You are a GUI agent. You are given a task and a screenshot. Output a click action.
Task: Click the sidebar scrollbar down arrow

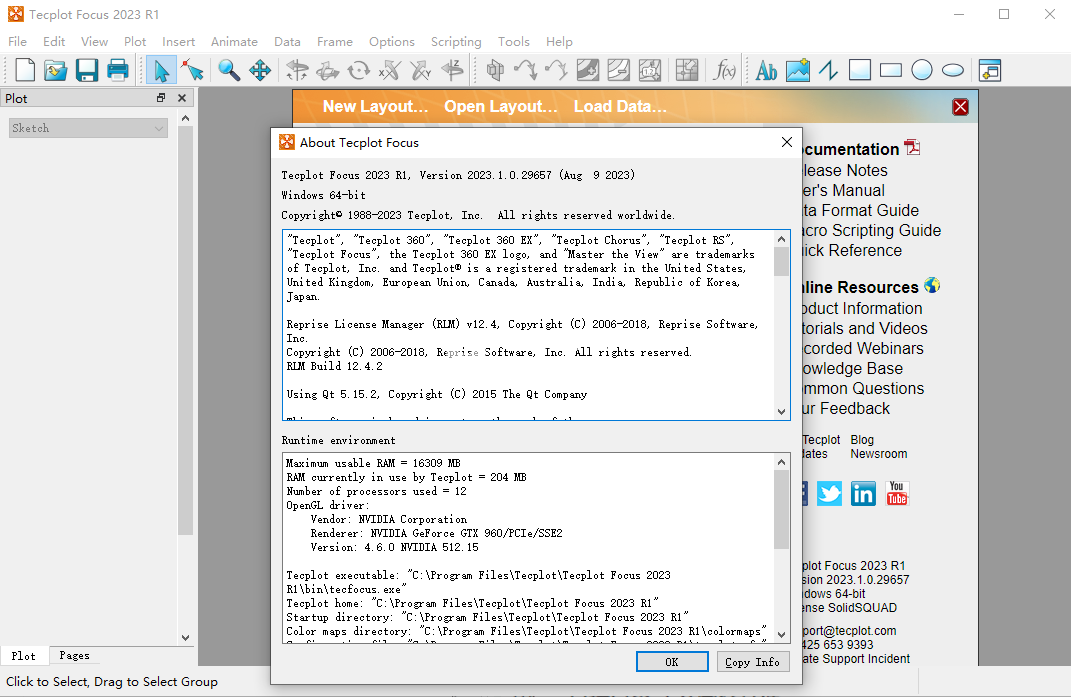click(x=185, y=638)
